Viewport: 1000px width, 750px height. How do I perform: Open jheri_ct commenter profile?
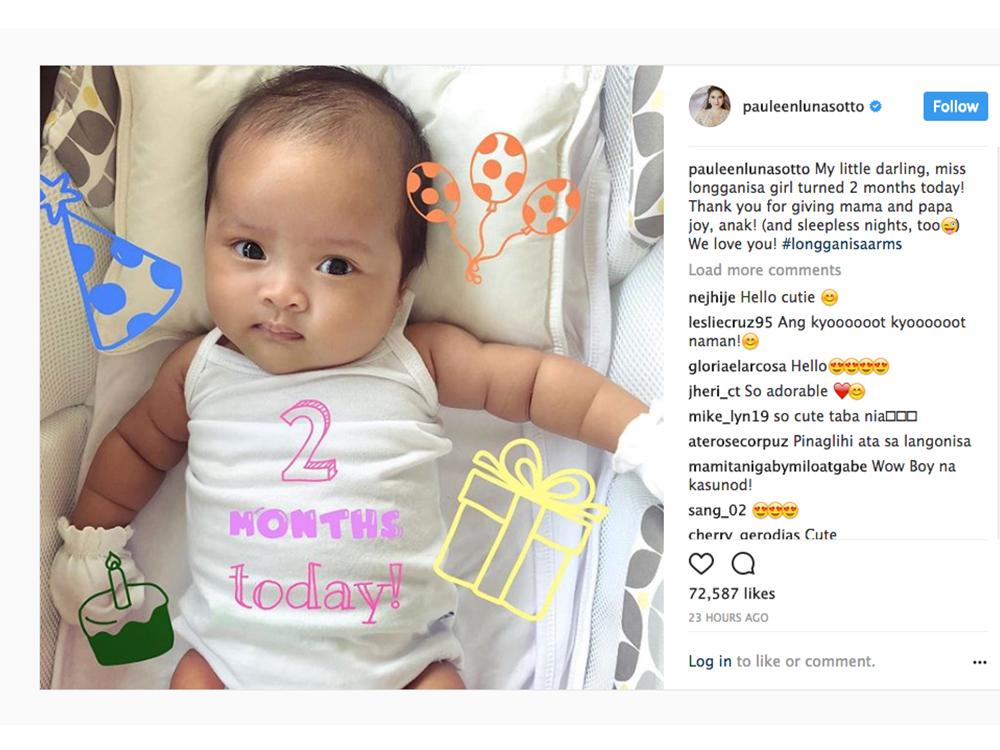tap(714, 391)
